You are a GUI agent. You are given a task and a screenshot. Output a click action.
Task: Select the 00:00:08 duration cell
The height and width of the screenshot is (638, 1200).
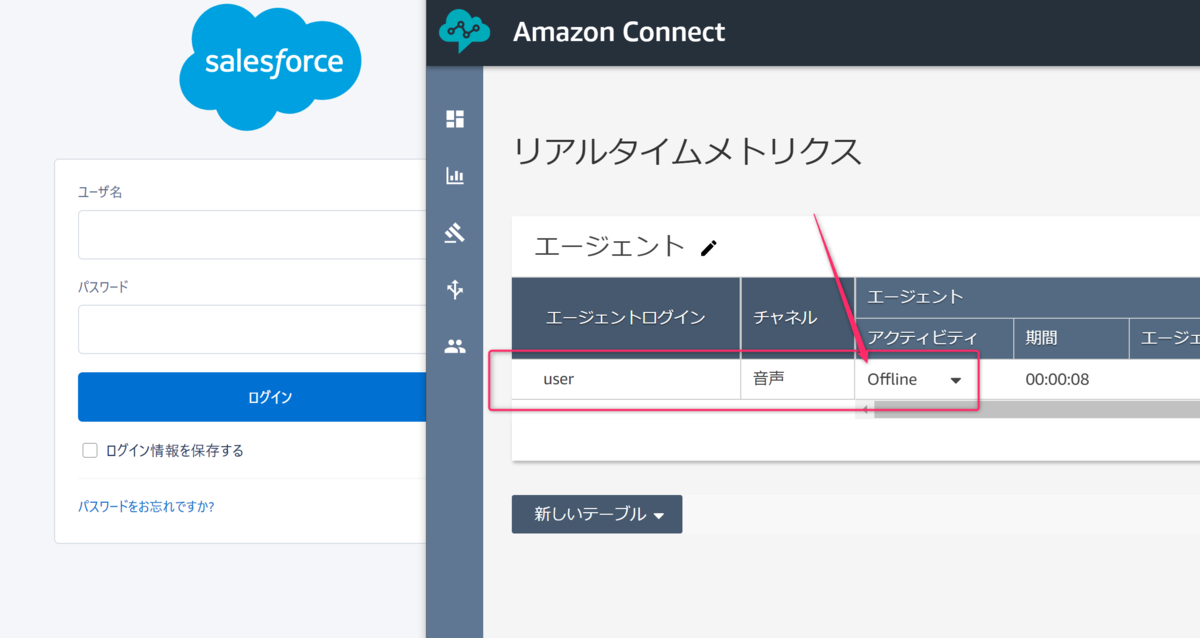tap(1072, 380)
